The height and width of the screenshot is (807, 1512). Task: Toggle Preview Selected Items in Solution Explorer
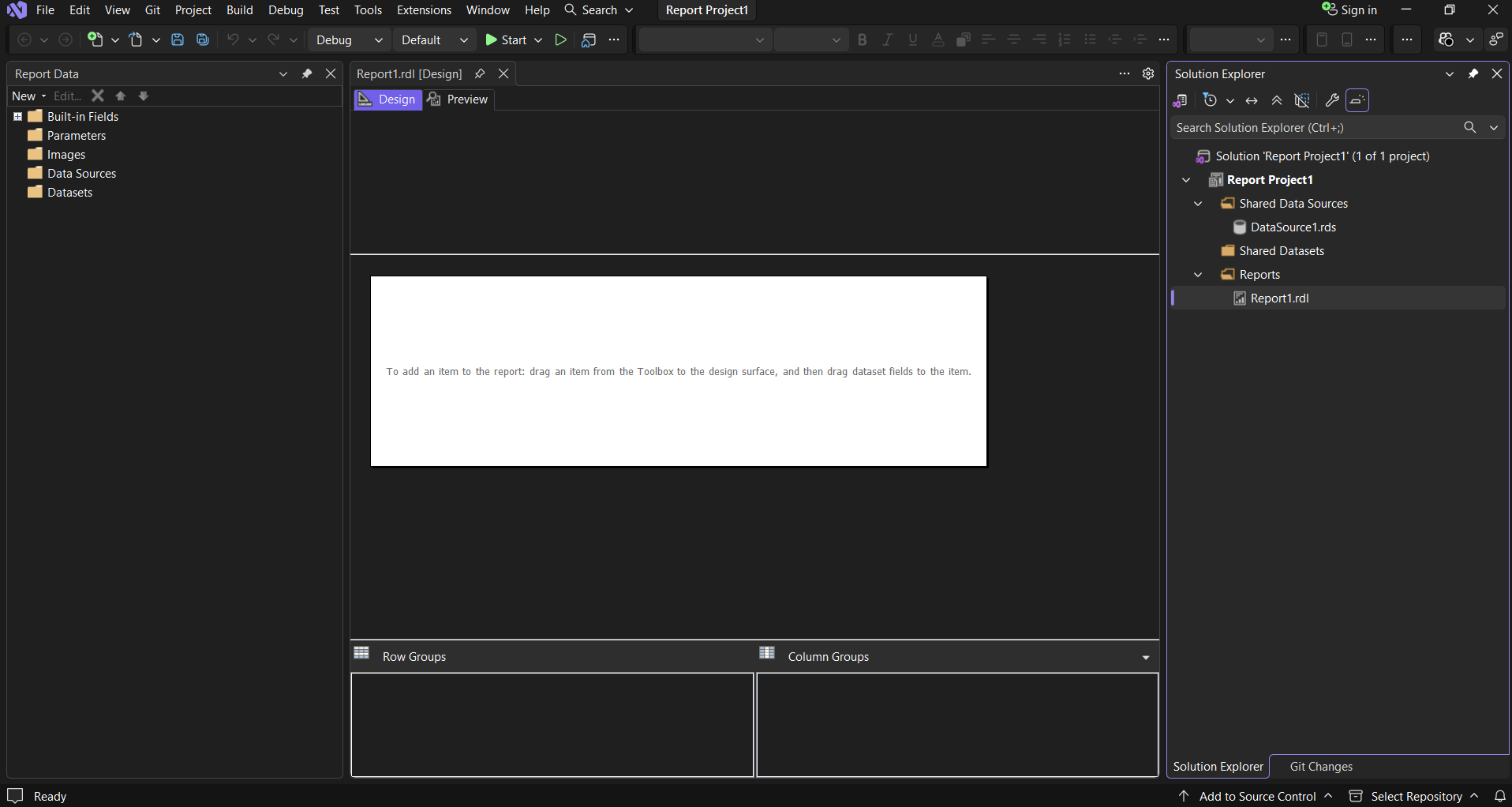click(x=1357, y=100)
